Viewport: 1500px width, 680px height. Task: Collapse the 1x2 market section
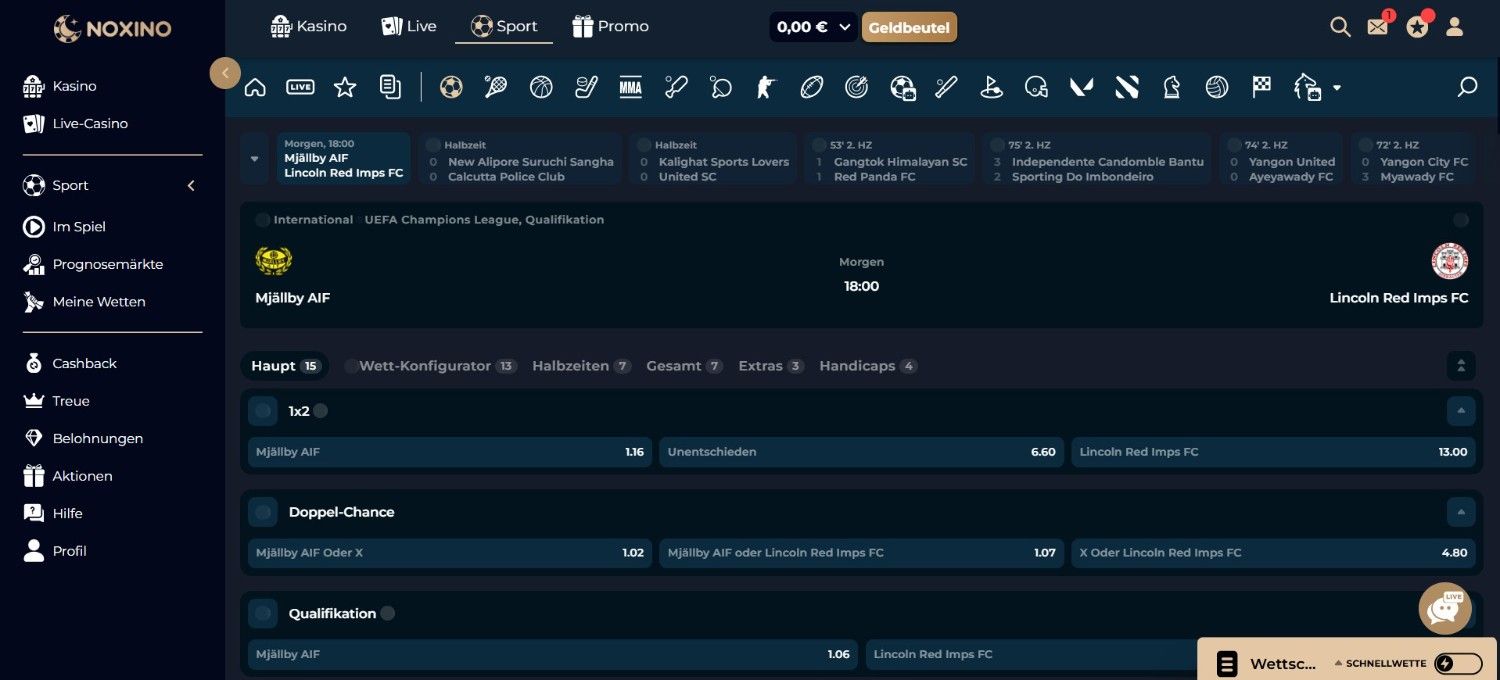pyautogui.click(x=1461, y=411)
